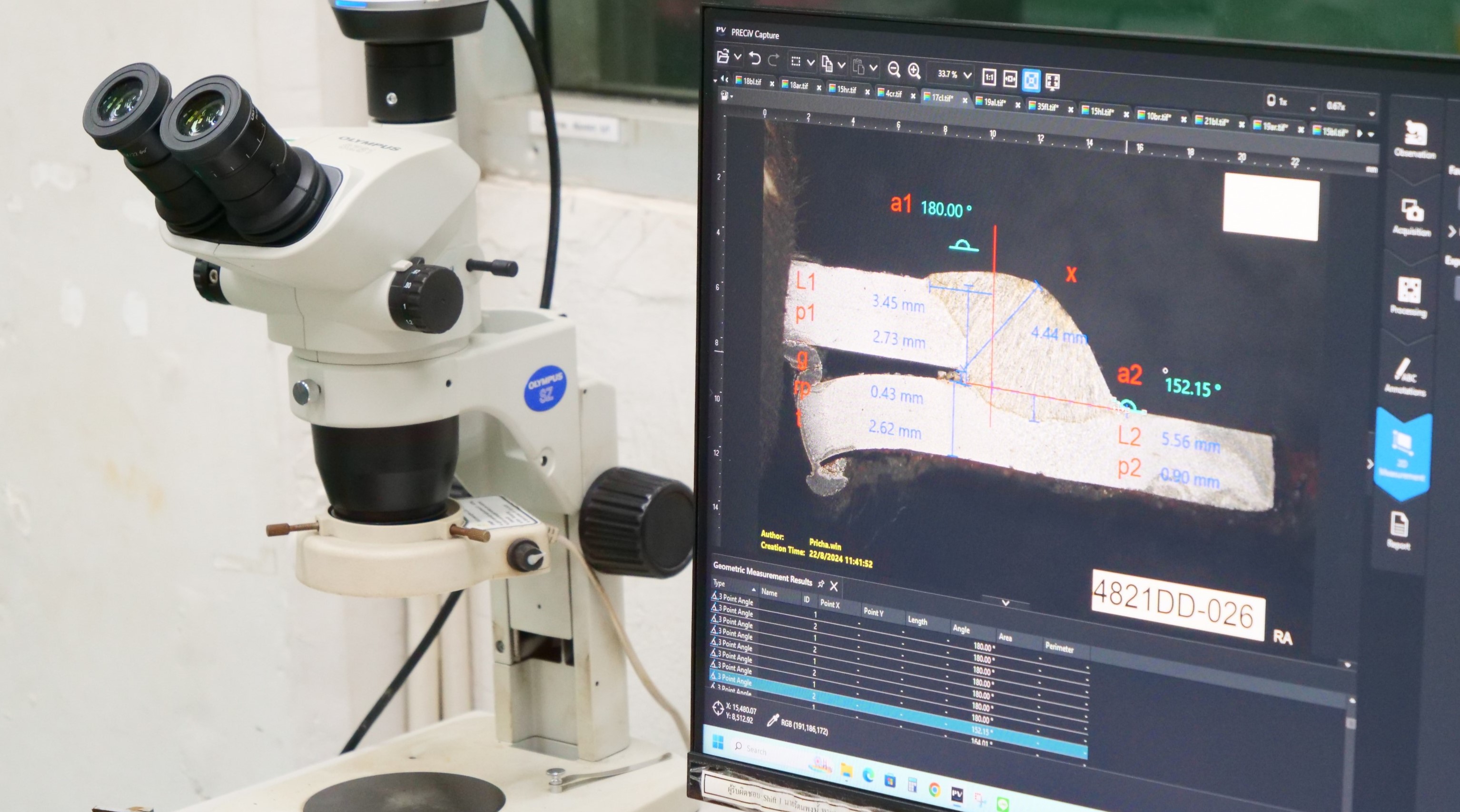Click the 1:1 actual size icon
Screen dimensions: 1460x812
coord(989,77)
